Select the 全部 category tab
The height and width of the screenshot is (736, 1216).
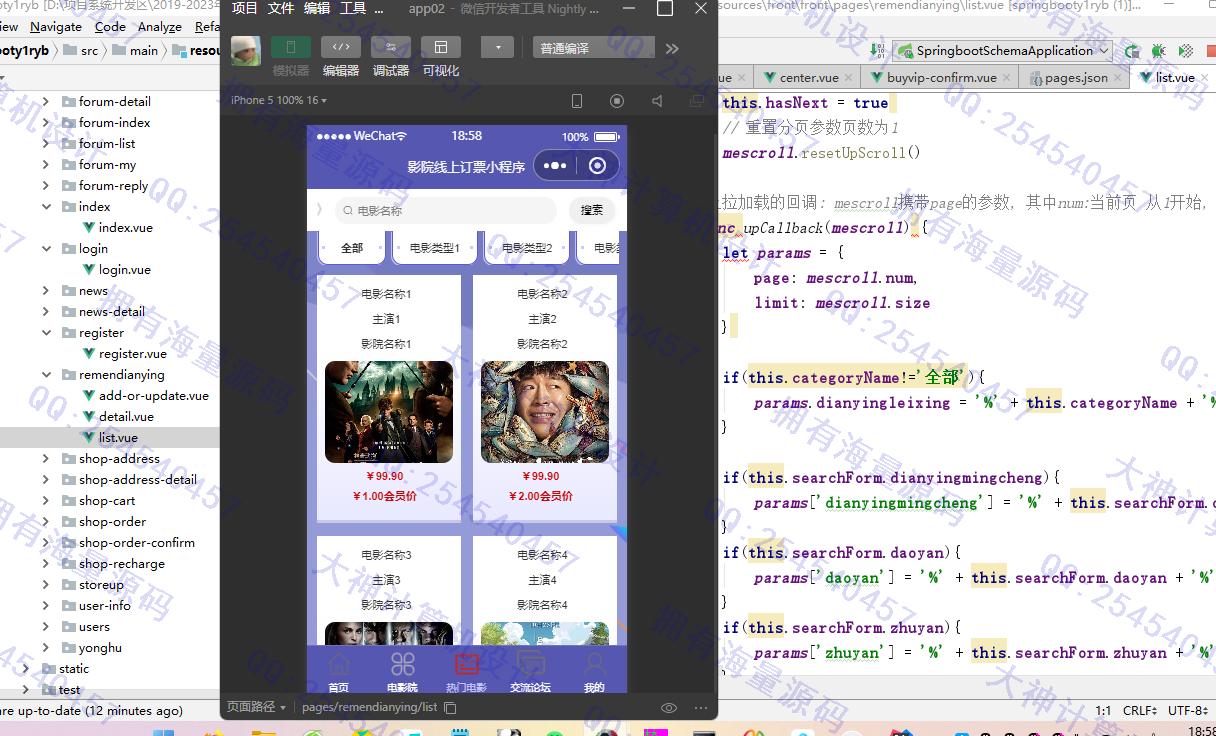pos(352,247)
